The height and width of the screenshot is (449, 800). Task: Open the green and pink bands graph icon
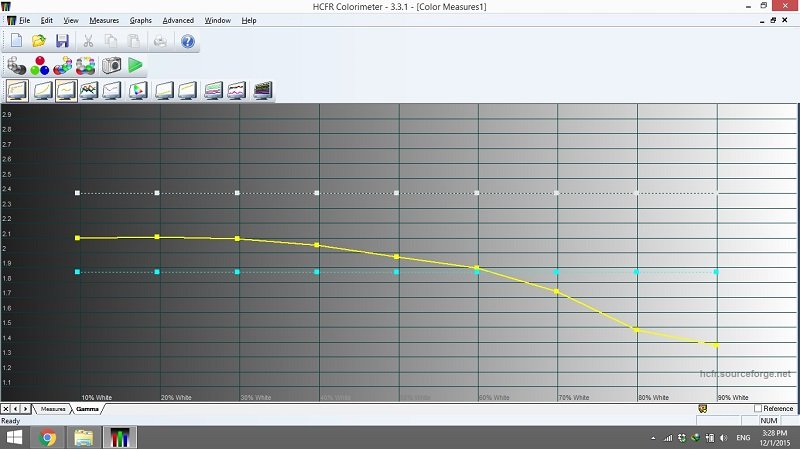coord(213,91)
